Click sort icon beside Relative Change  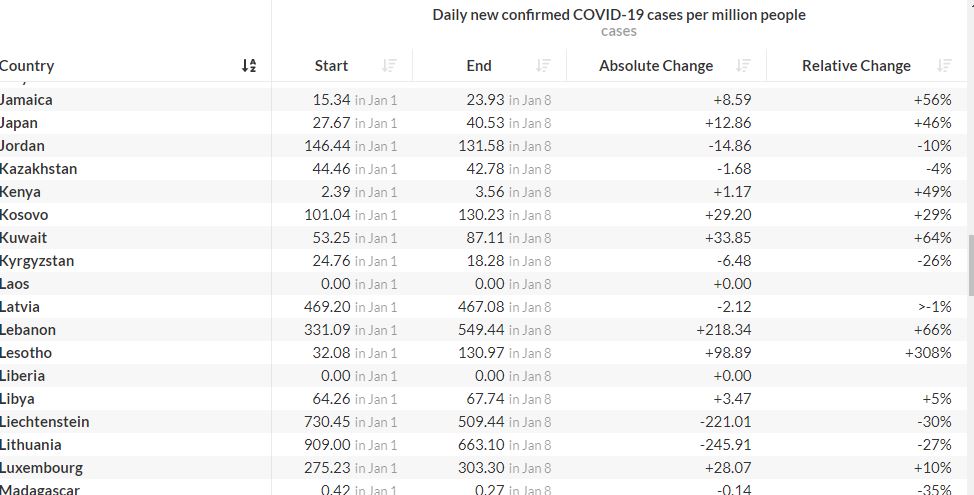(x=945, y=65)
